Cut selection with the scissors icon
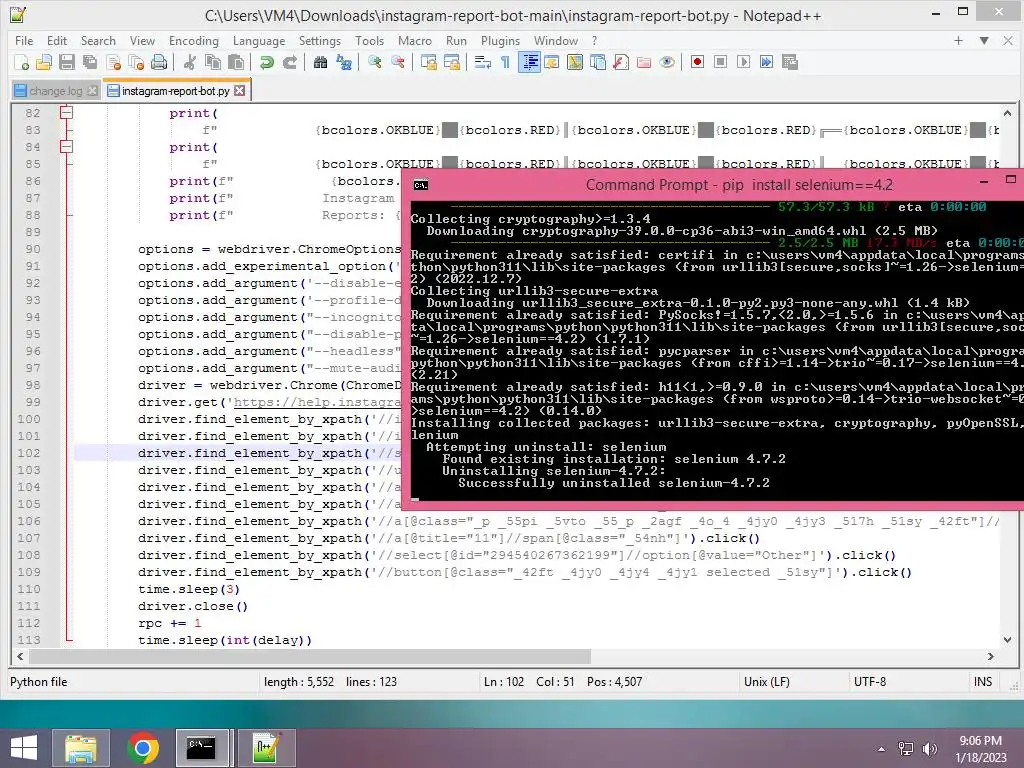Screen dimensions: 1024x768 pyautogui.click(x=189, y=62)
